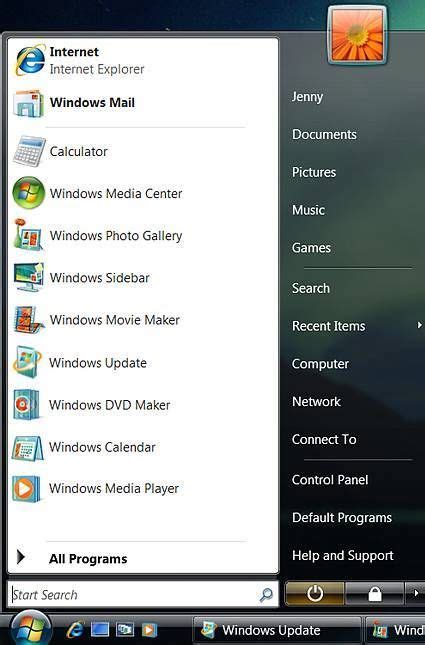Viewport: 425px width, 645px height.
Task: Launch Windows Calendar icon
Action: [x=28, y=447]
